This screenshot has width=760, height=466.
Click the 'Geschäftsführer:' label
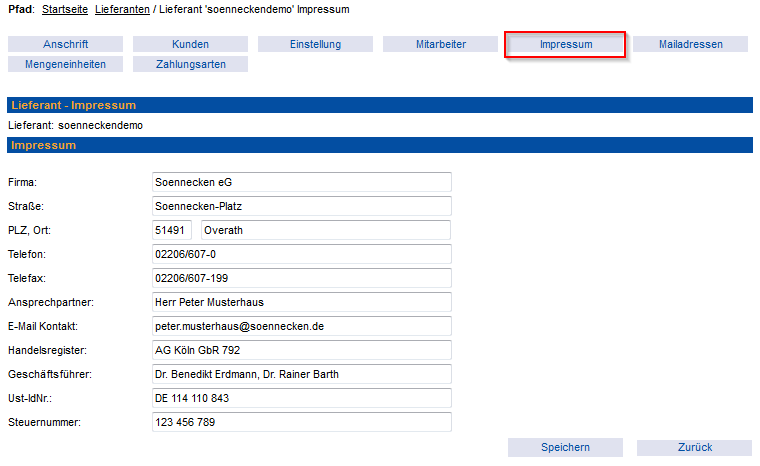pyautogui.click(x=50, y=374)
